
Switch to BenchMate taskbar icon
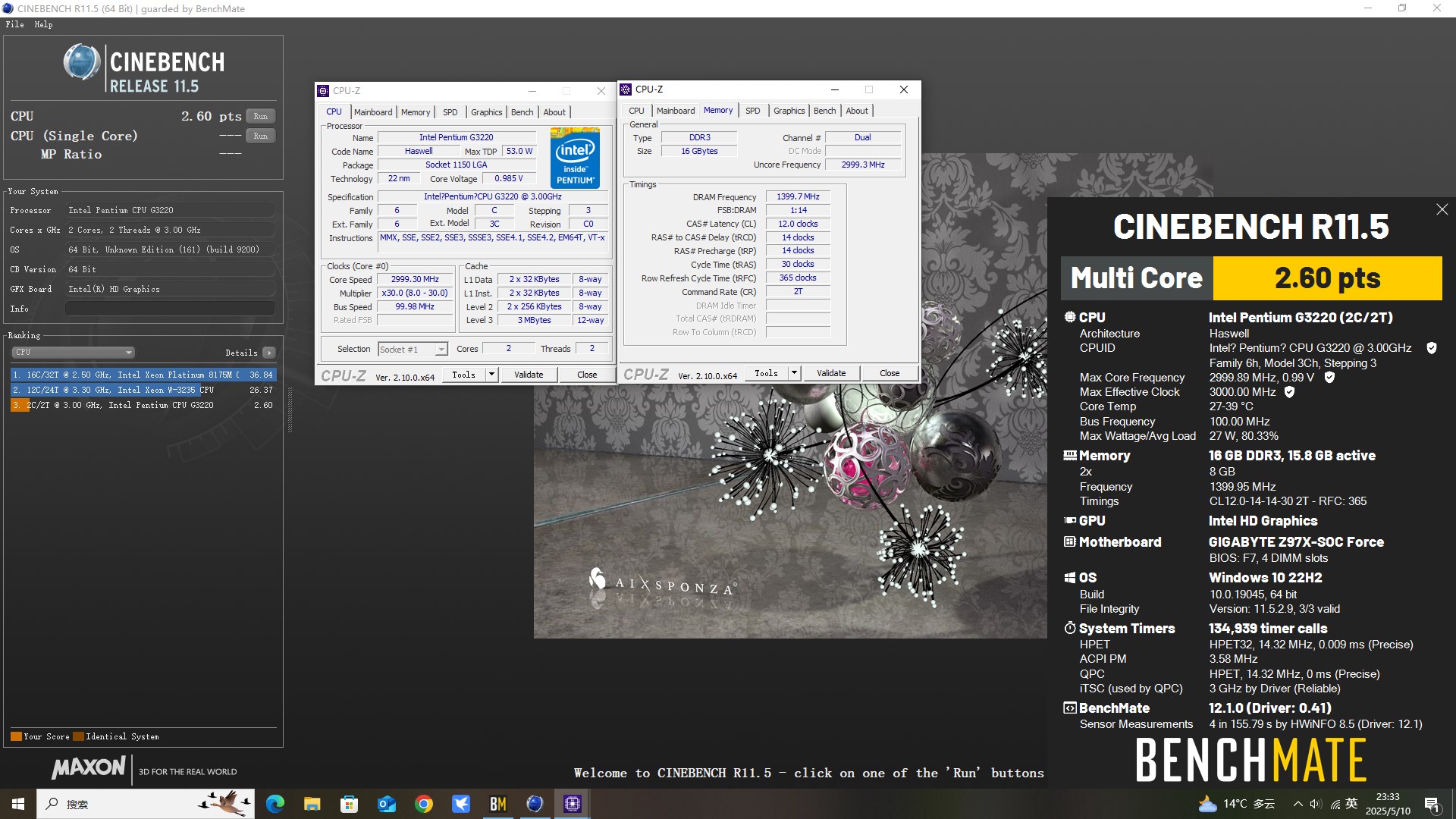(x=498, y=804)
